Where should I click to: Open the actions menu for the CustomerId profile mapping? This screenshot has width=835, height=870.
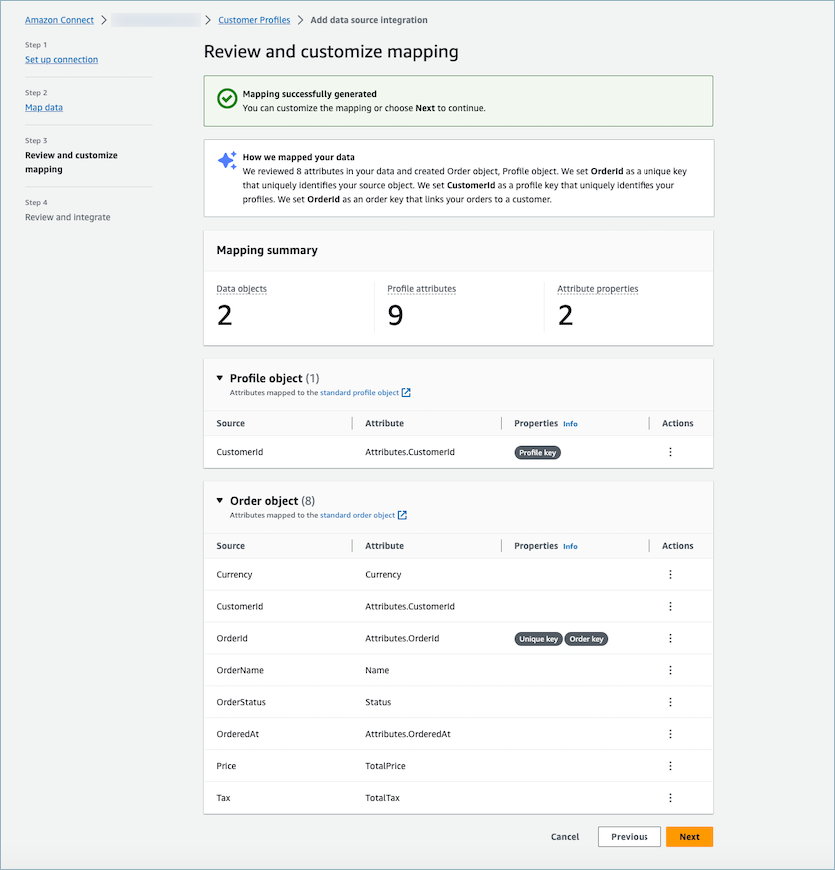coord(671,452)
